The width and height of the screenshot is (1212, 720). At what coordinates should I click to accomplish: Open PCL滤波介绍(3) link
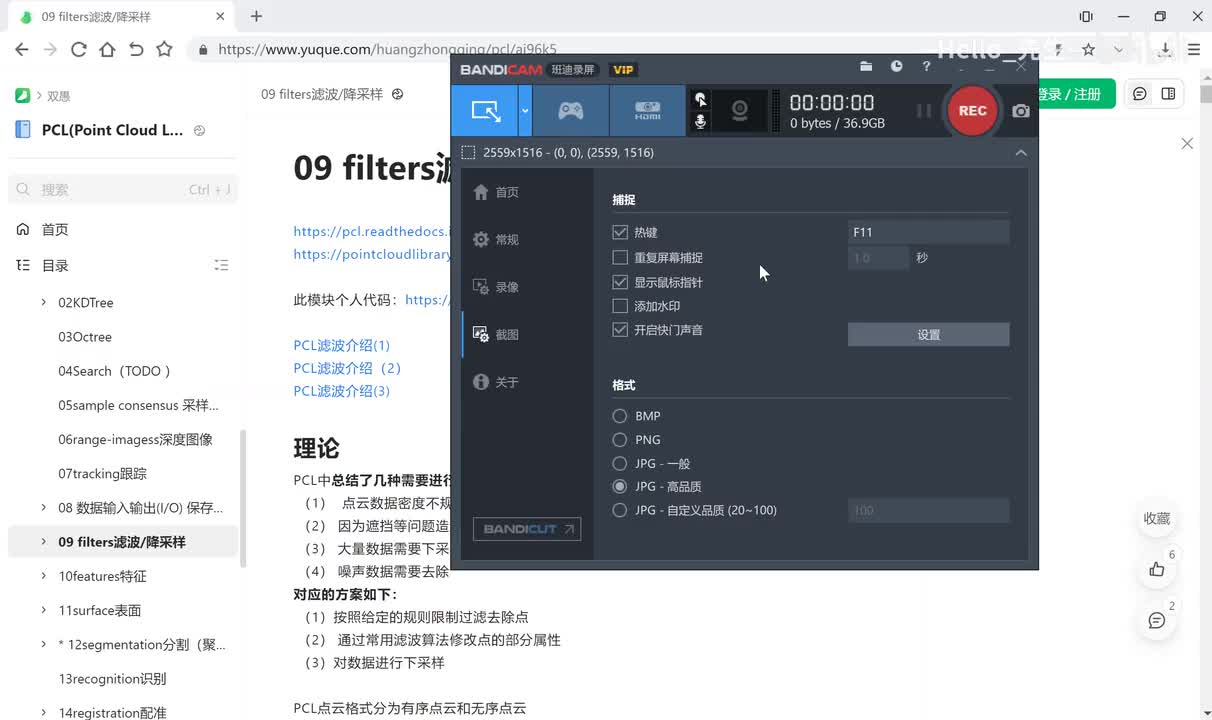341,391
